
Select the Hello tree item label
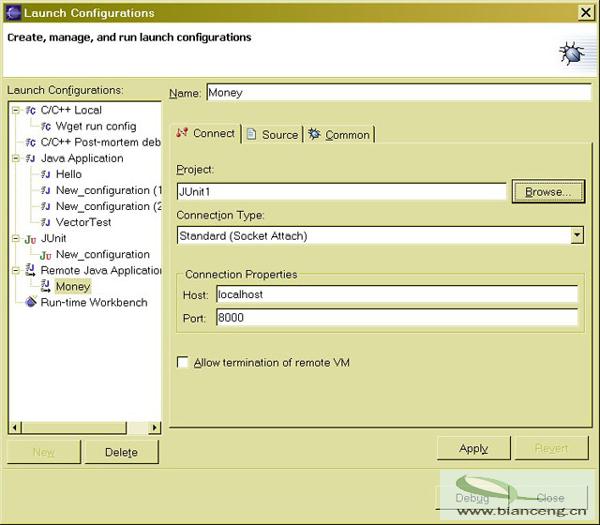[x=68, y=174]
